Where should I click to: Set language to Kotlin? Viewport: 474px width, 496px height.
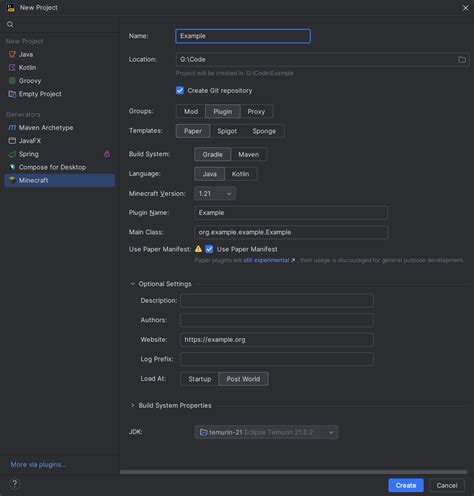240,174
